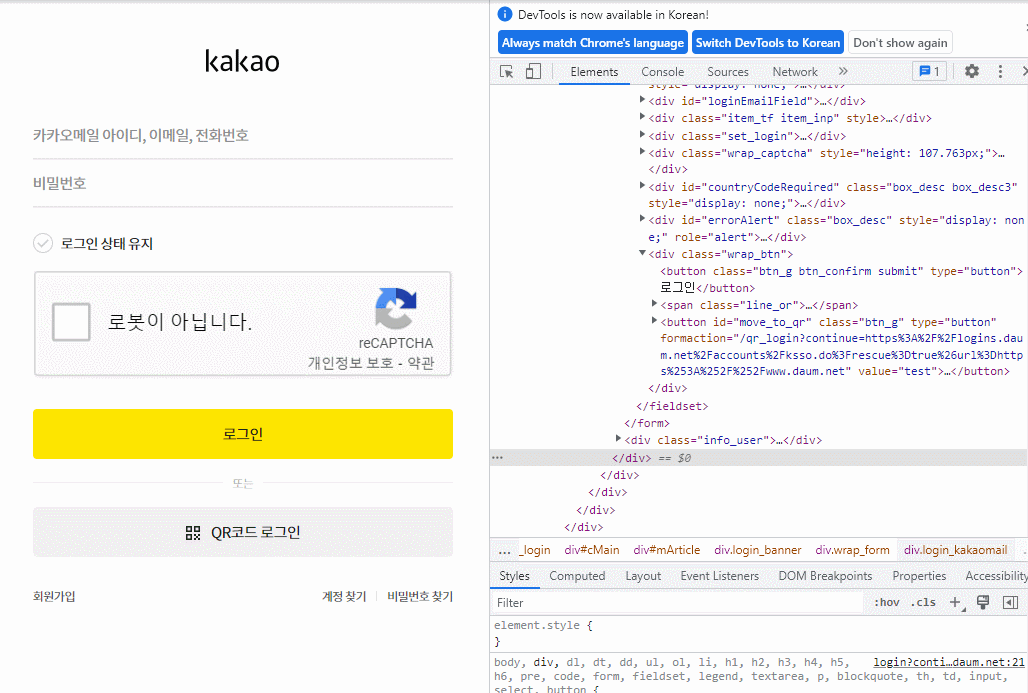Click the reCAPTCHA logo
Screen dimensions: 1028x693
(x=395, y=308)
